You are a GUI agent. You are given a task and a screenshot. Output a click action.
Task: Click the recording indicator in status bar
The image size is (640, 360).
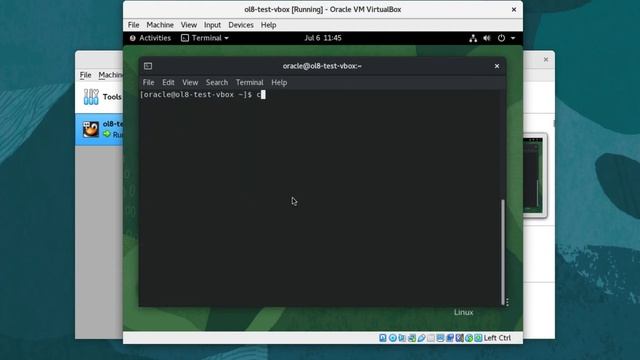tap(450, 338)
